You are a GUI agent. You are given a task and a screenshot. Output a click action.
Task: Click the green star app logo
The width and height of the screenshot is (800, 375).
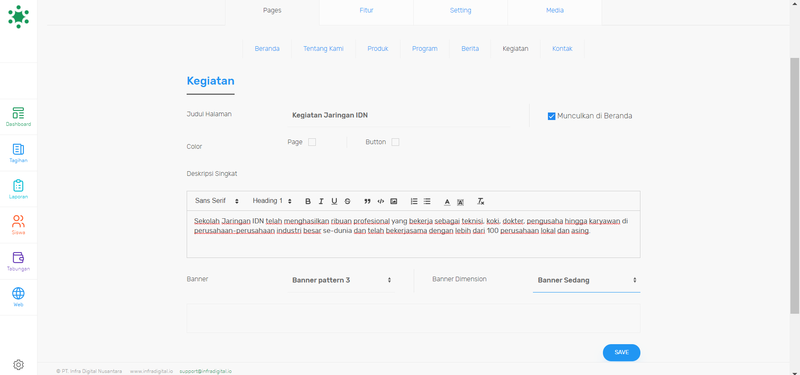tap(18, 16)
